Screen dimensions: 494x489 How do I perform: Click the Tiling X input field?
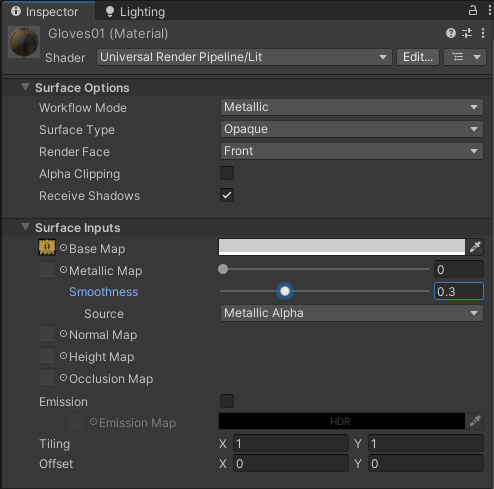291,443
